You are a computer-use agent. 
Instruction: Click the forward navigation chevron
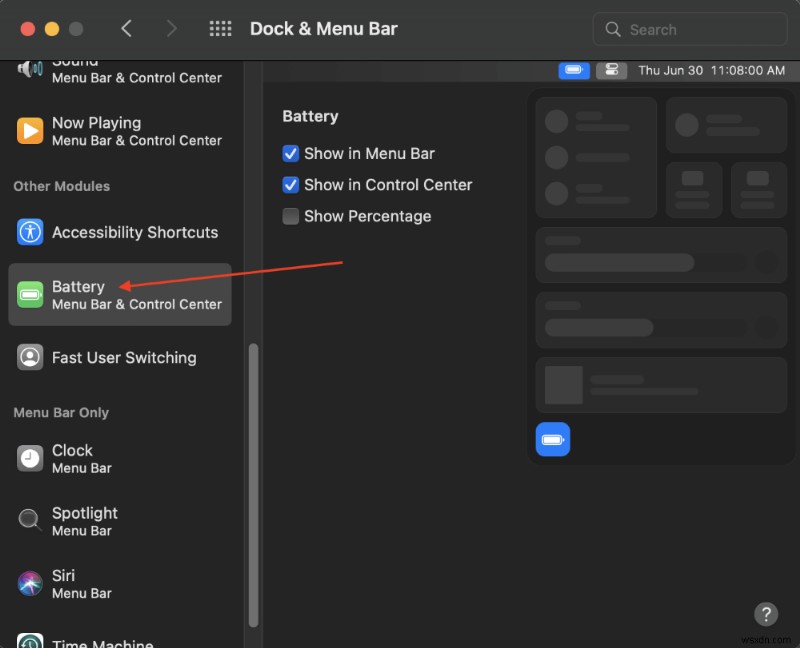pyautogui.click(x=171, y=29)
